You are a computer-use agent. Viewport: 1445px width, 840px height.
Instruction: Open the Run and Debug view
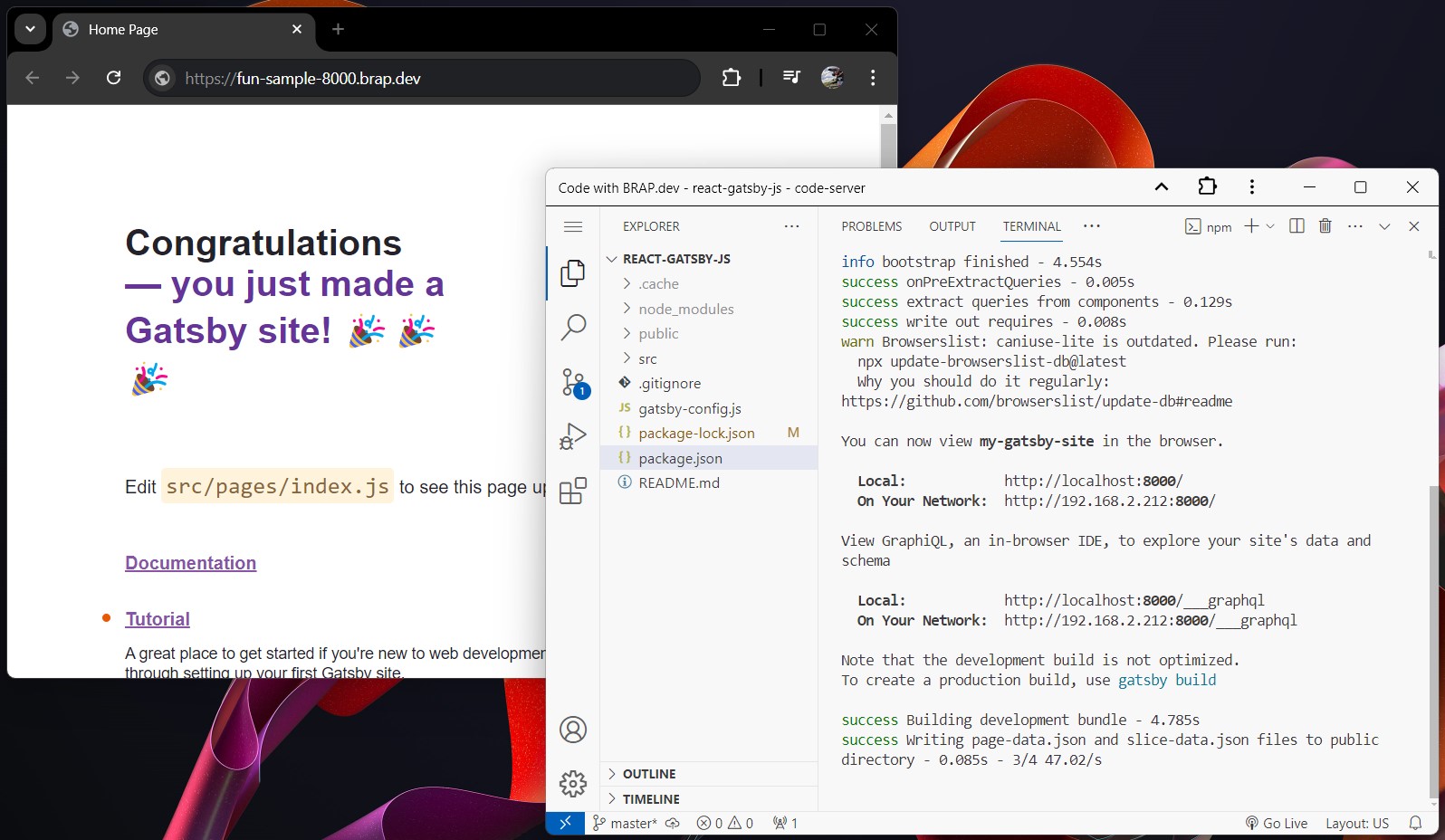(x=573, y=437)
